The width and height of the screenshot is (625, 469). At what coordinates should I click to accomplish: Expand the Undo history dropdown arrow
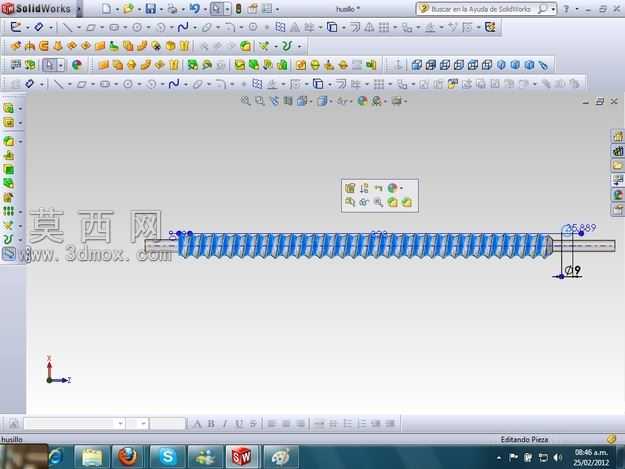click(x=204, y=9)
